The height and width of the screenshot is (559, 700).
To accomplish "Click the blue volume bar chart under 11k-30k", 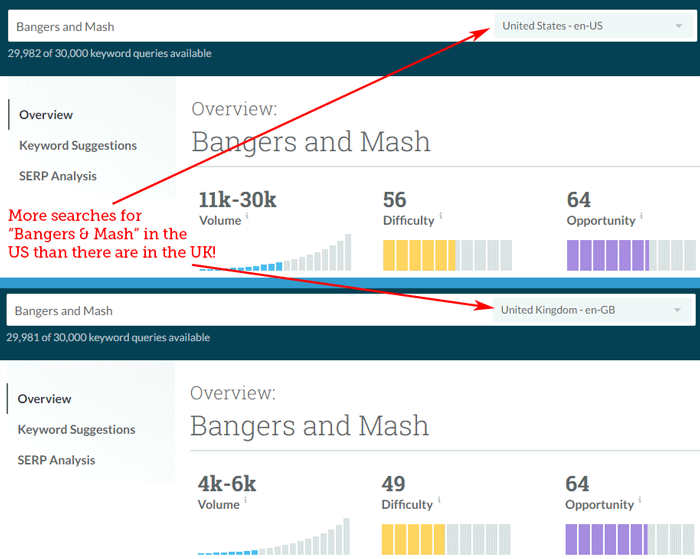I will point(275,256).
